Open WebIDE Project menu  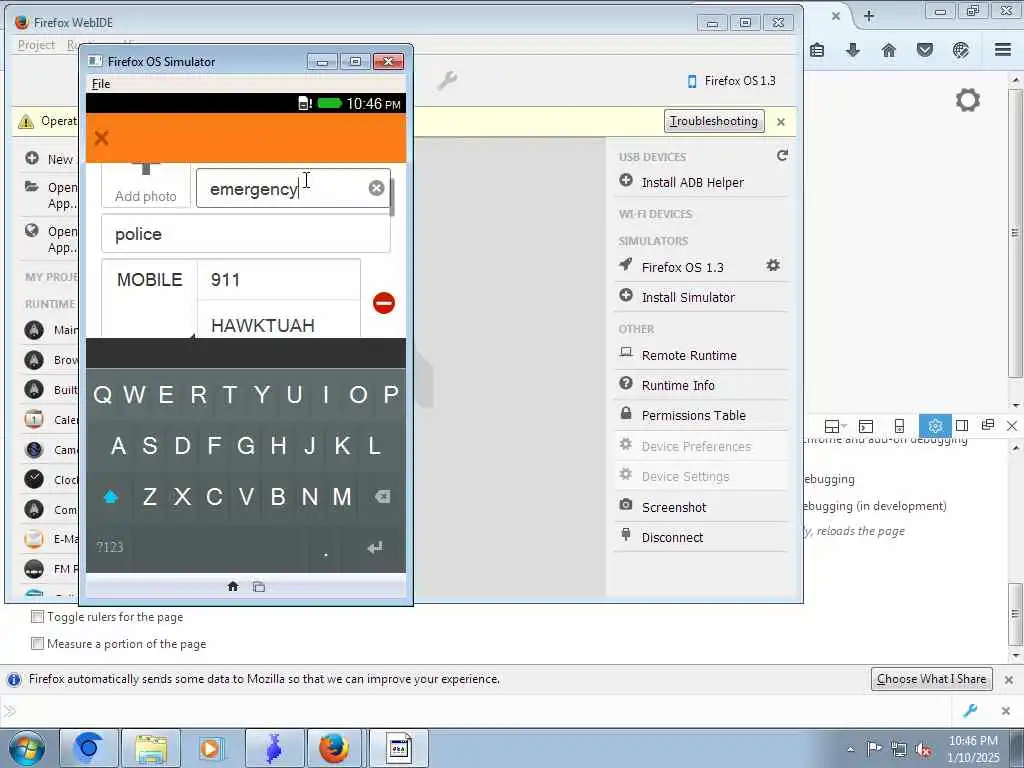[x=36, y=44]
